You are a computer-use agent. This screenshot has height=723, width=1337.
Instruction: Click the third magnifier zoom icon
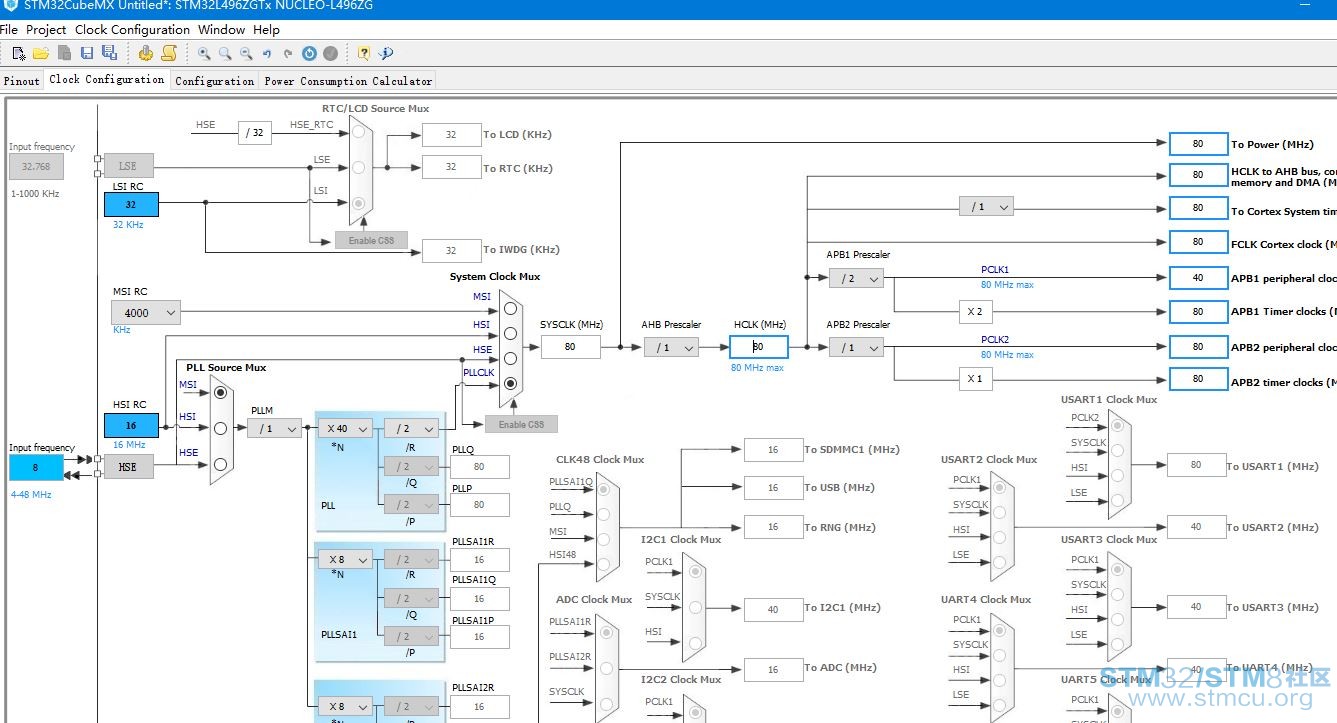tap(246, 53)
